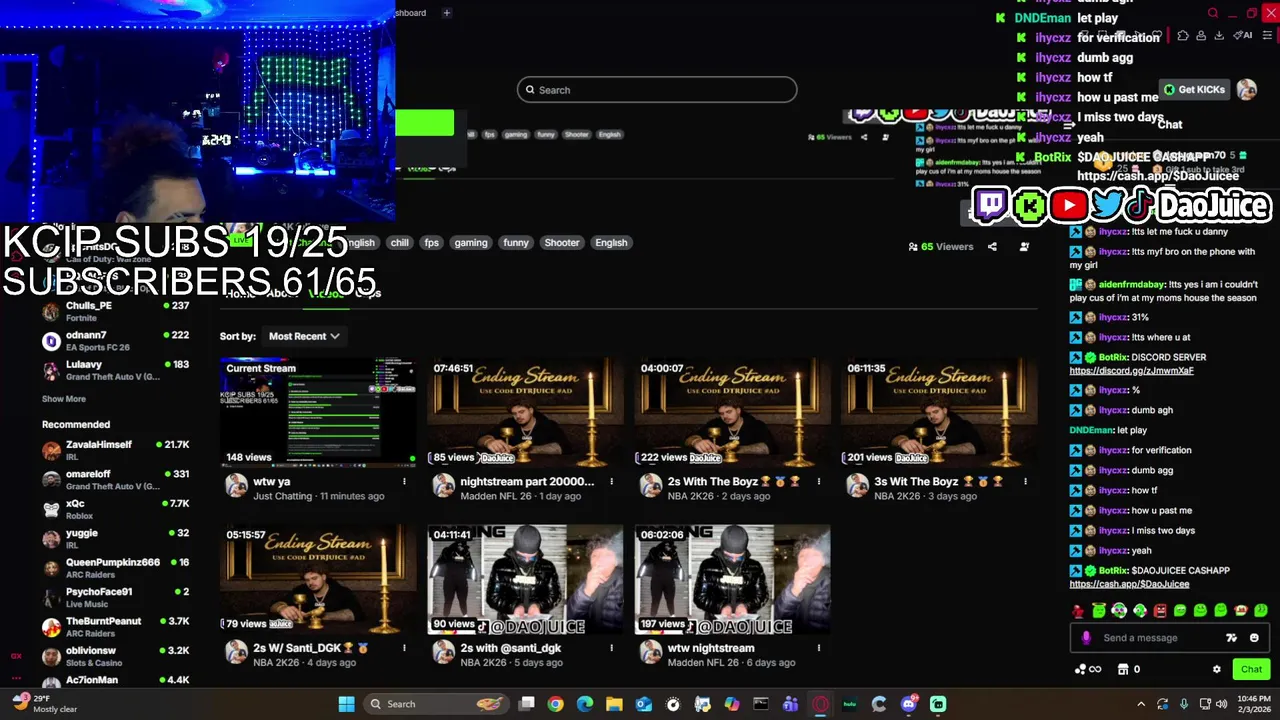Image resolution: width=1280 pixels, height=720 pixels.
Task: Click the Windows taskbar Search box
Action: pos(435,704)
